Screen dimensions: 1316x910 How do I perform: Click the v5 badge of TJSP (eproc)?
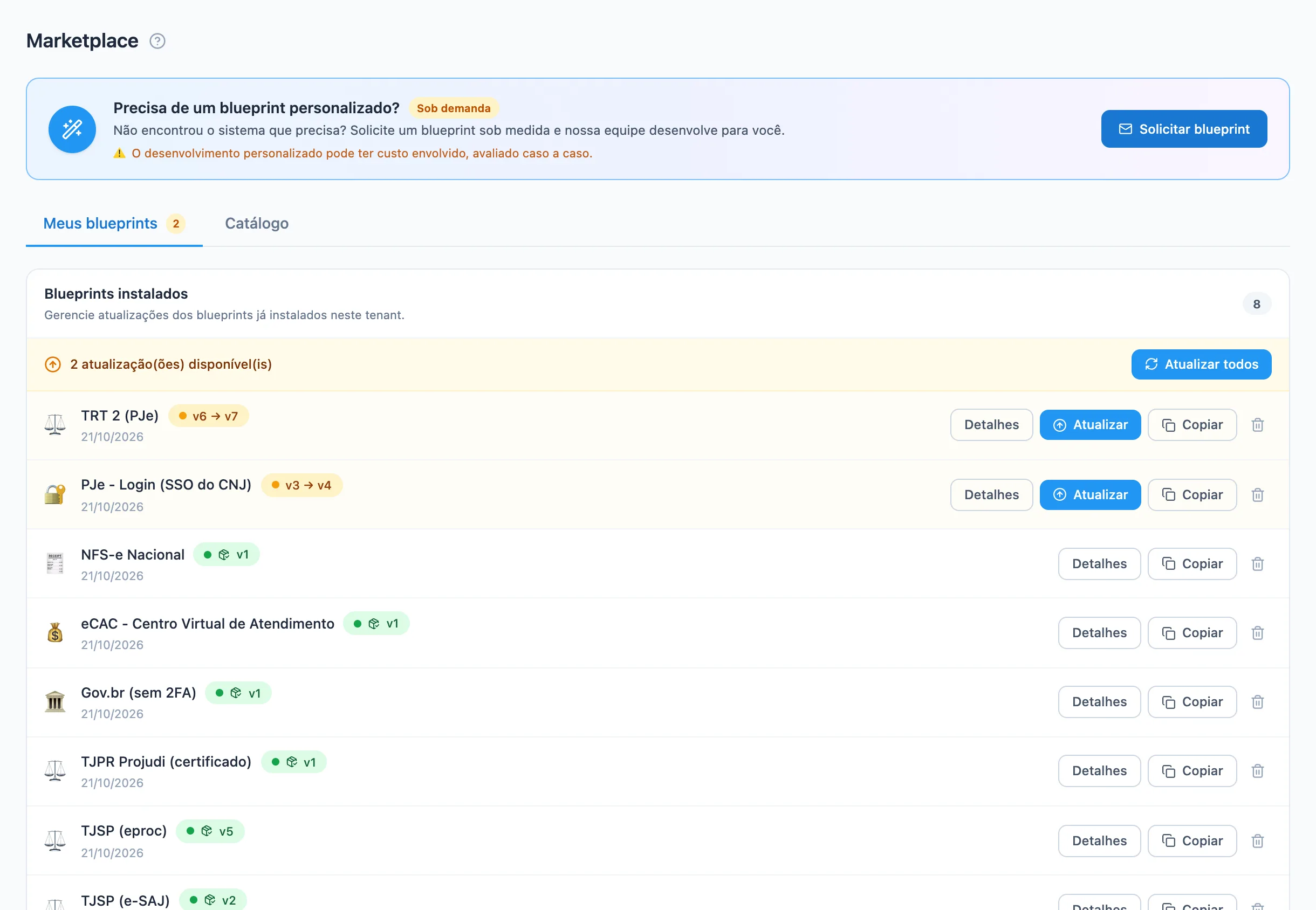pos(210,831)
